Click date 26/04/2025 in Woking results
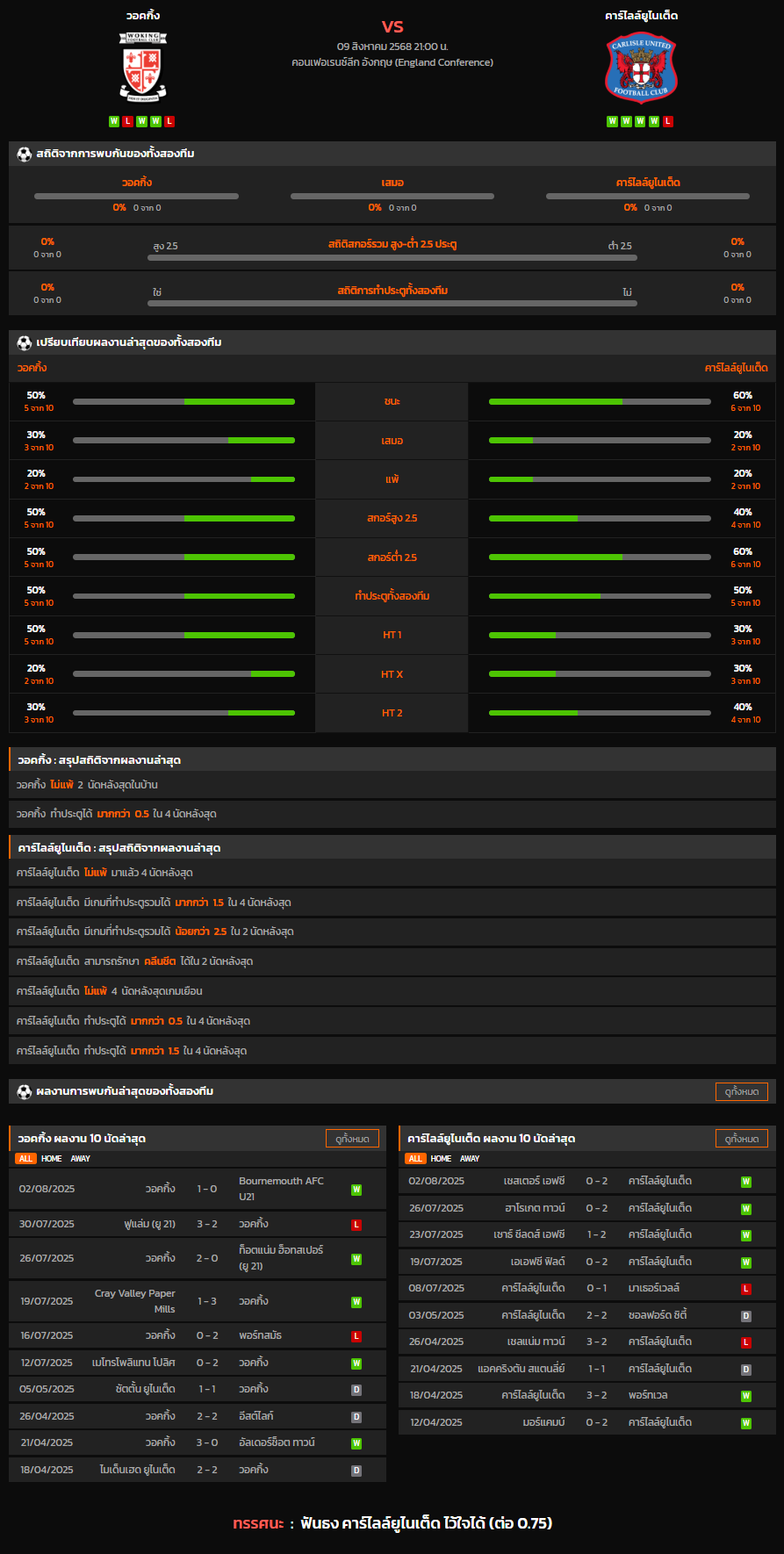This screenshot has height=1554, width=784. coord(47,1416)
